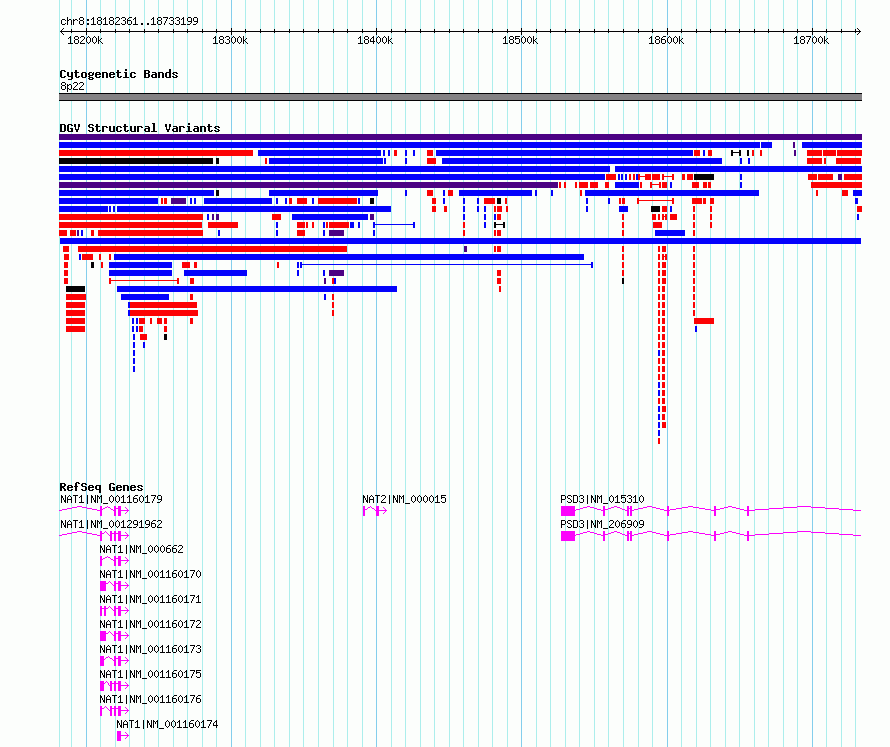
Task: Select the NAT1|NM_001160172 transcript label
Action: point(150,624)
